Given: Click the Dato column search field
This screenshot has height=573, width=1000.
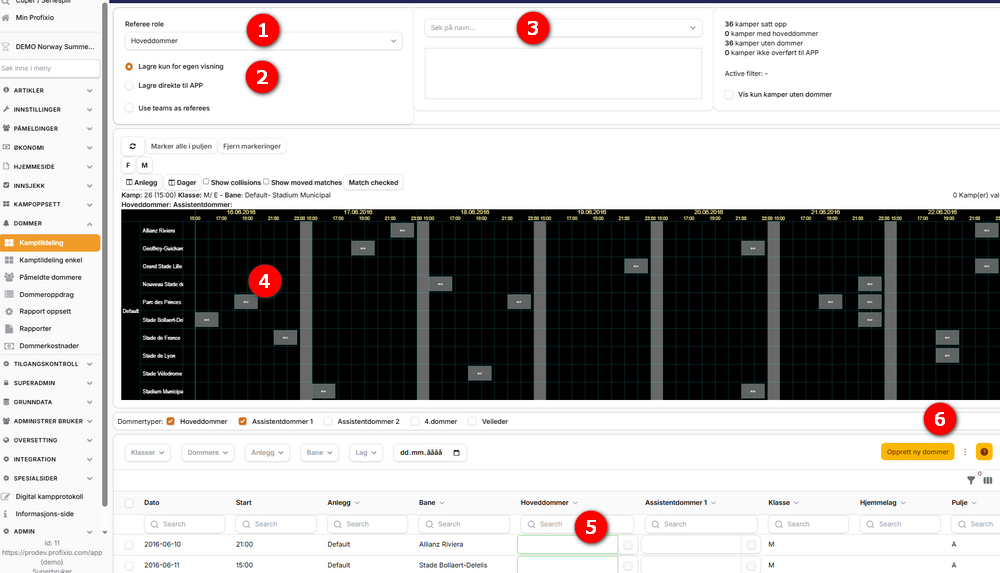Looking at the screenshot, I should click(184, 525).
